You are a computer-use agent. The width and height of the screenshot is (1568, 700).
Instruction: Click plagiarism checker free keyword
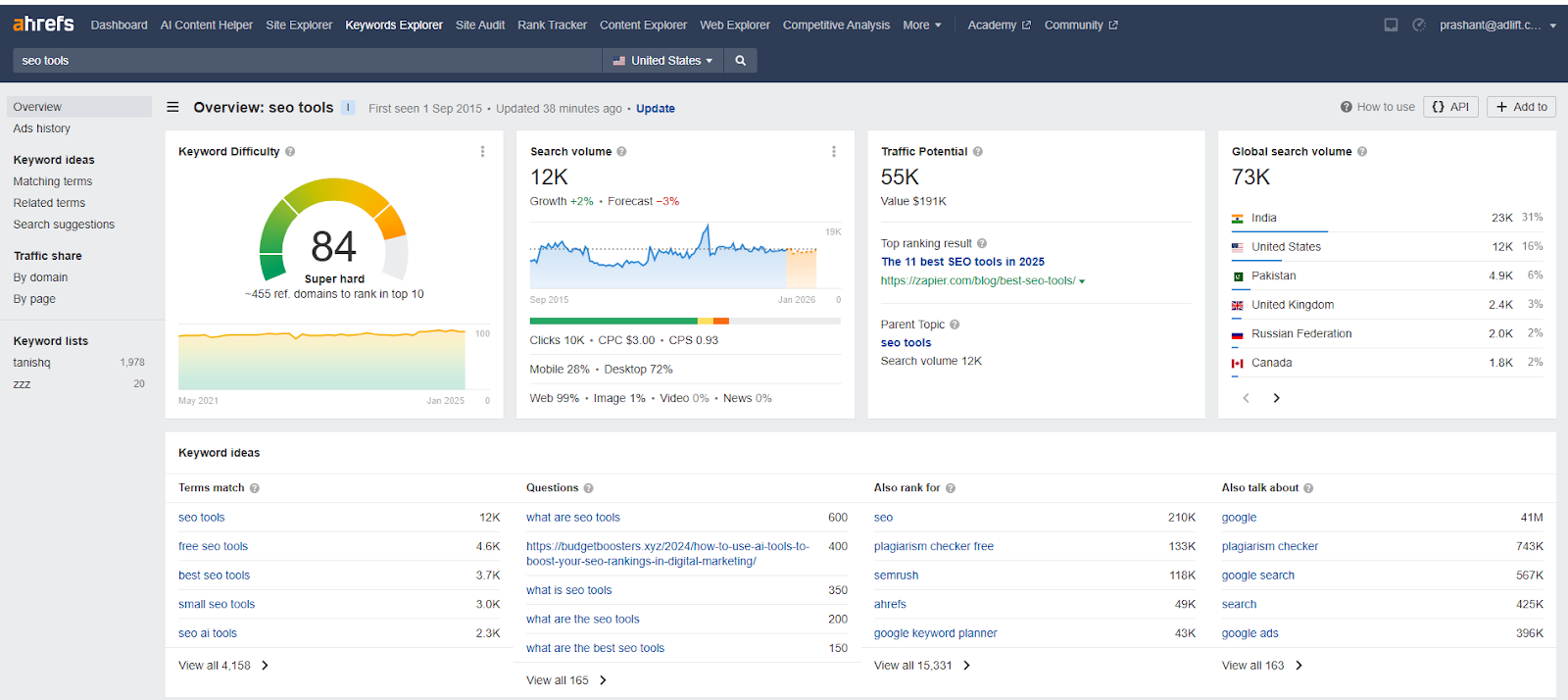(934, 547)
